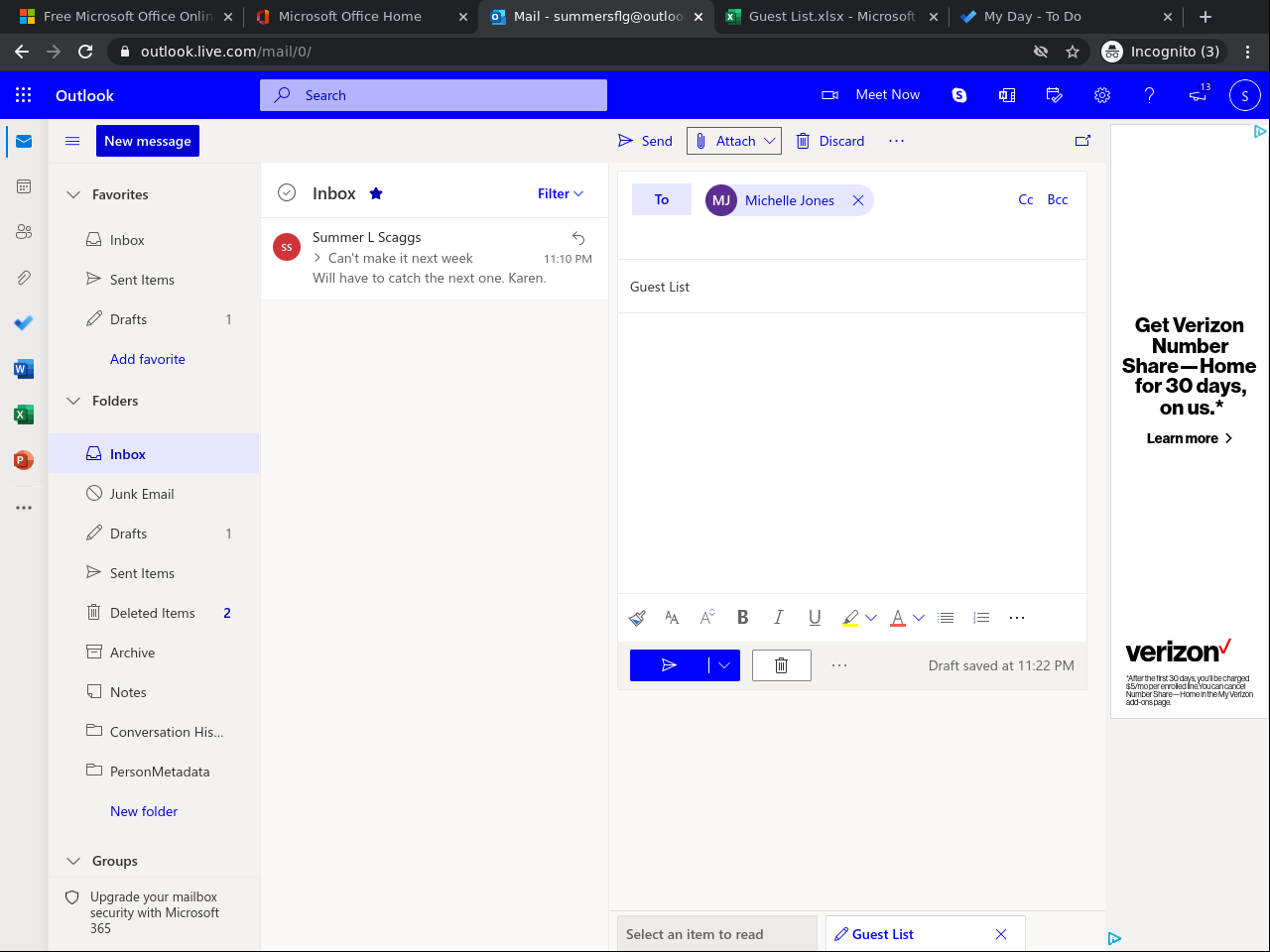1270x952 pixels.
Task: Send the email from top toolbar
Action: pyautogui.click(x=645, y=141)
